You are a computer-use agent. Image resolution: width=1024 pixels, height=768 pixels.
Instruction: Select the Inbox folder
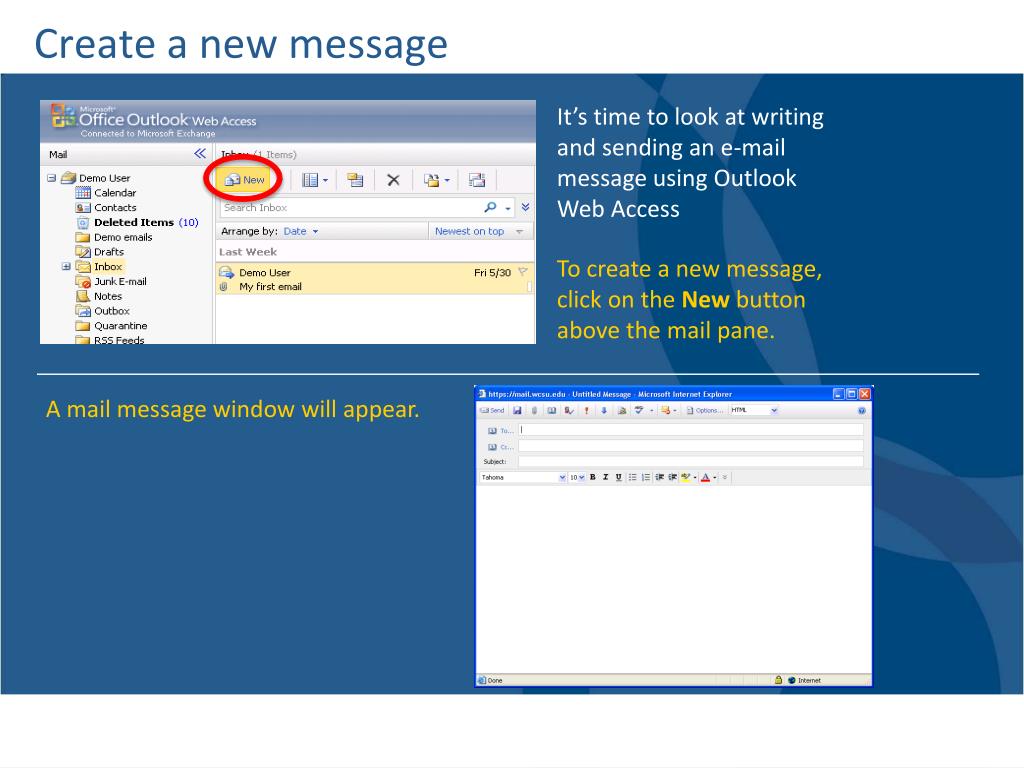(99, 266)
